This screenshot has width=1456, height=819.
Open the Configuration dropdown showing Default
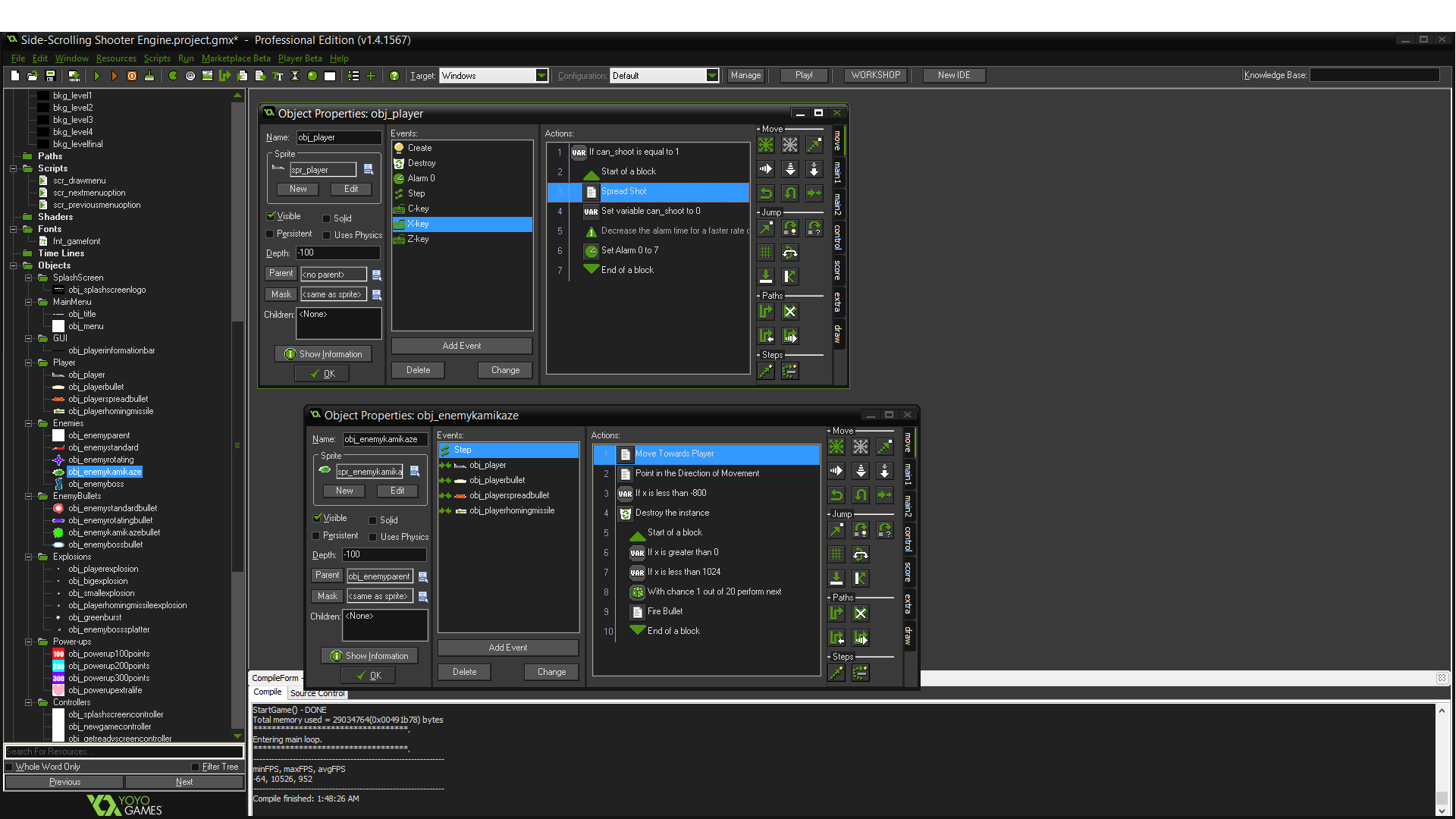[x=711, y=75]
